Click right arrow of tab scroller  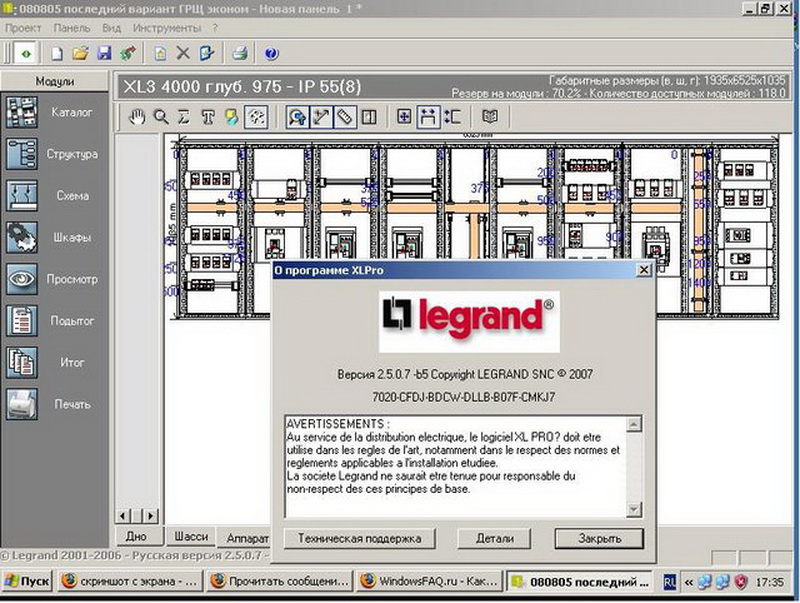click(x=151, y=516)
